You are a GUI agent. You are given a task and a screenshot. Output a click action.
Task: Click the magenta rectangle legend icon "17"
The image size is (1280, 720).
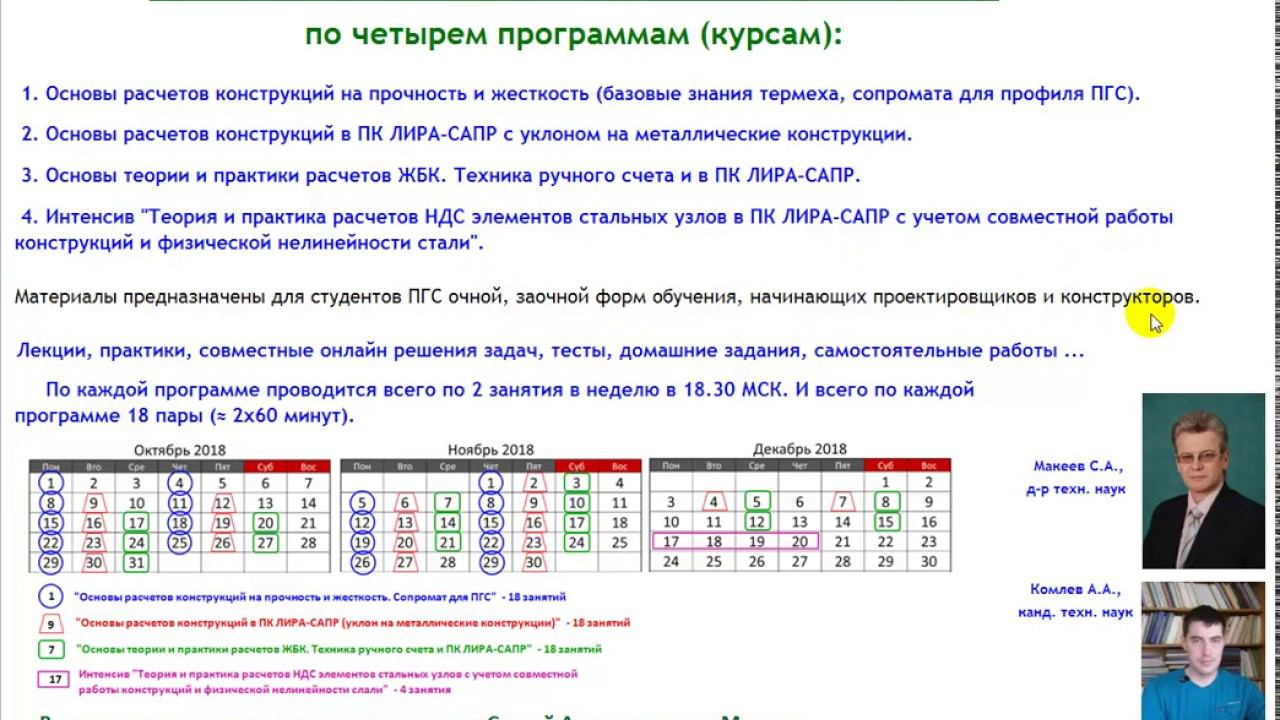[55, 680]
